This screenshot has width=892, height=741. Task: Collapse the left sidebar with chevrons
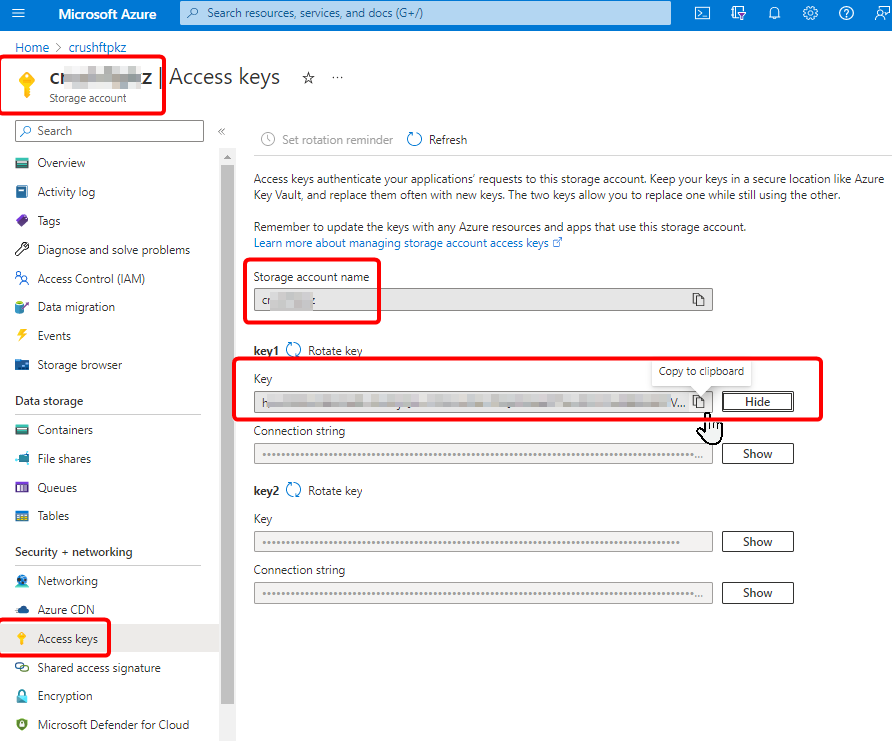222,131
